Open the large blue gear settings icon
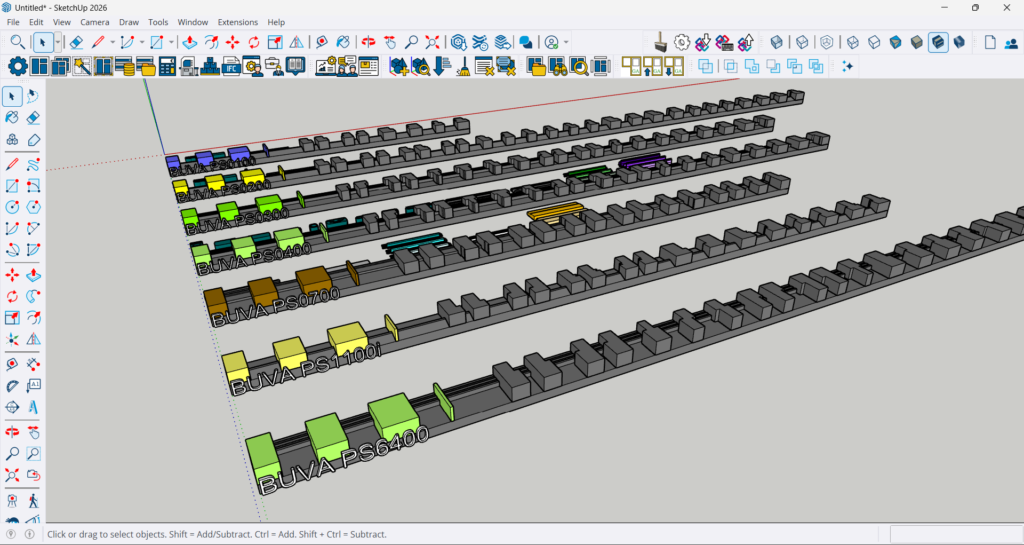The height and width of the screenshot is (545, 1024). (18, 66)
